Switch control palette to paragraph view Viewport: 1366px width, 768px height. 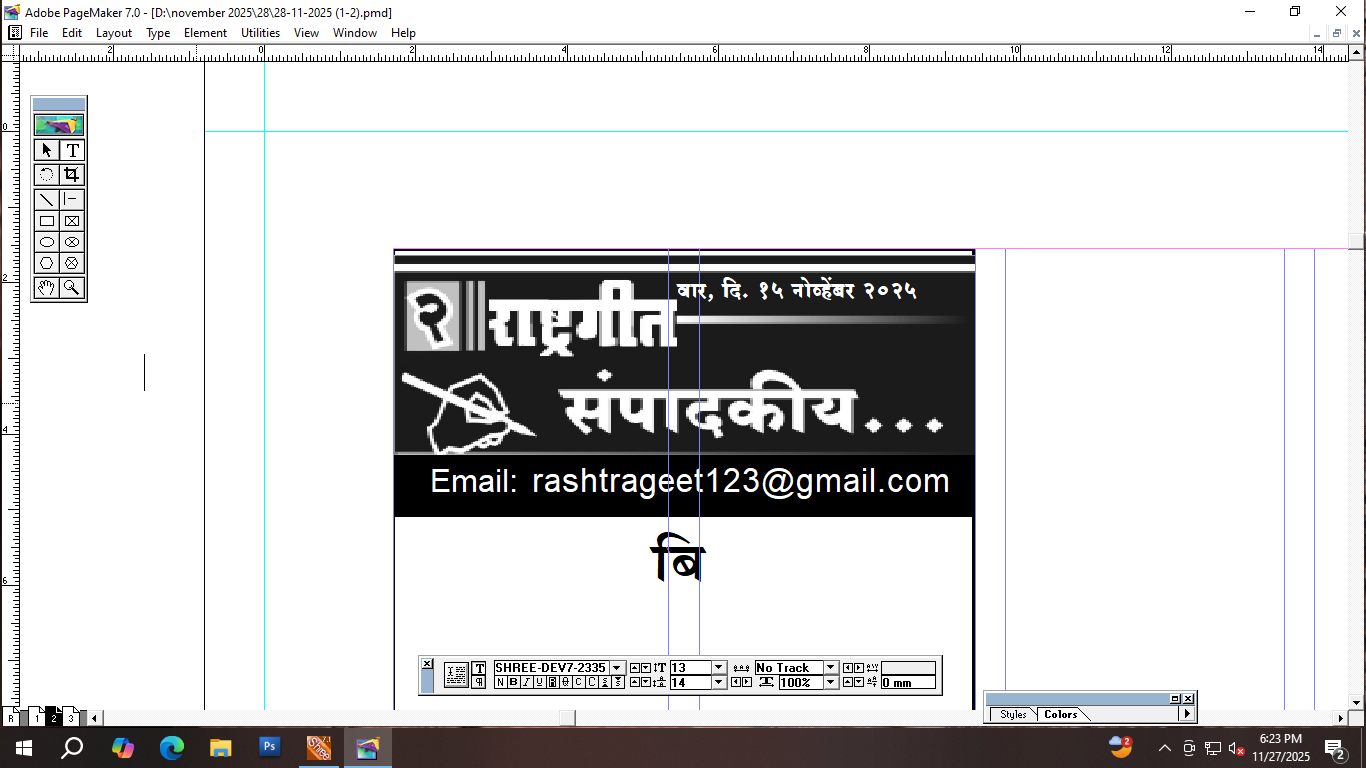coord(479,682)
